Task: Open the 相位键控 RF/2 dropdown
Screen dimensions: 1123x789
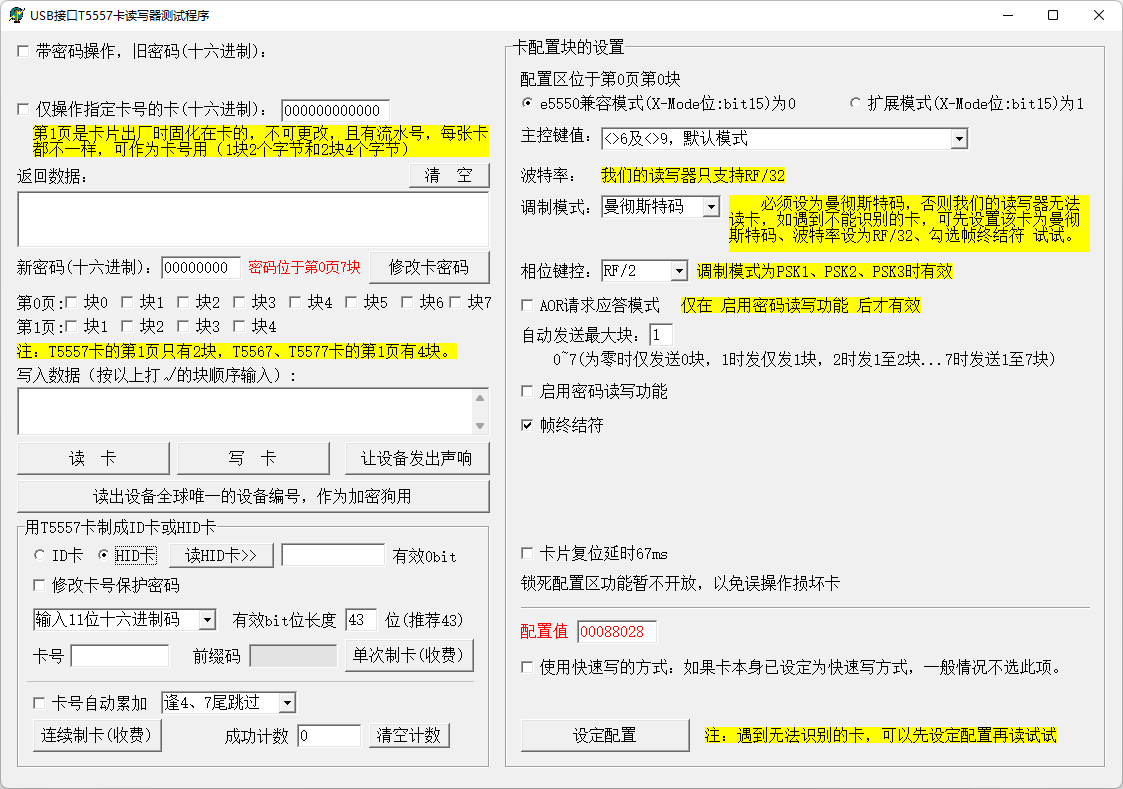Action: click(x=679, y=271)
